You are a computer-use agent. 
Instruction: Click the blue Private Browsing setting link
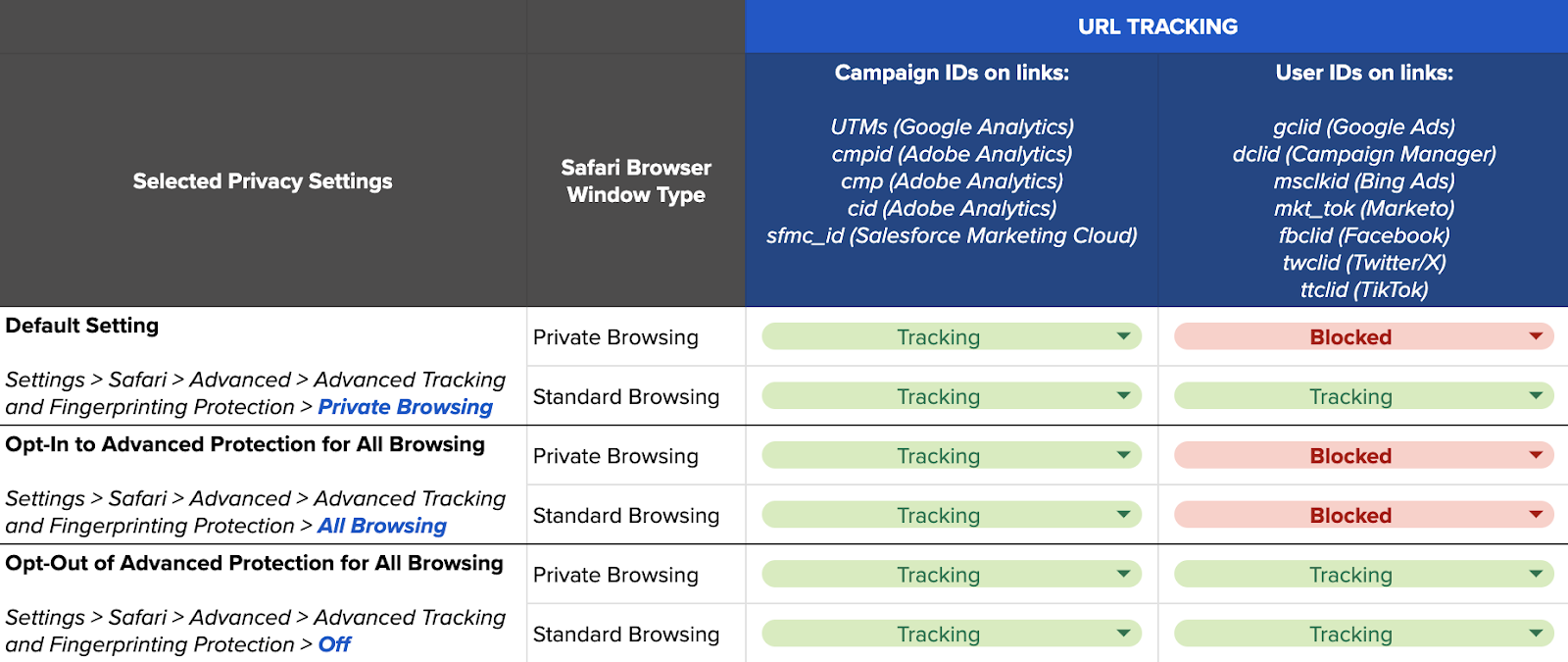click(x=405, y=407)
